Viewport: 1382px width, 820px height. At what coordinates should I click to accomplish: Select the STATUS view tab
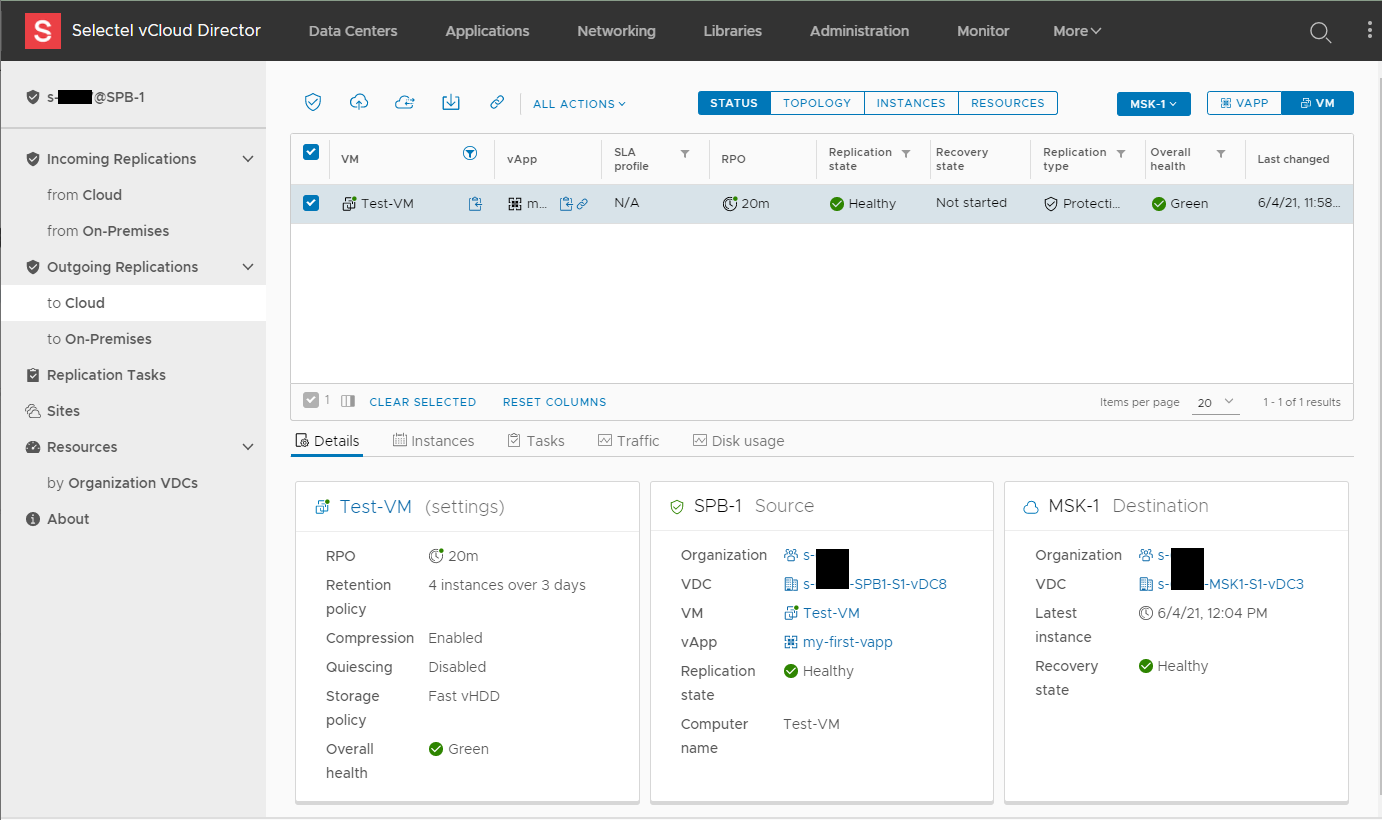734,103
